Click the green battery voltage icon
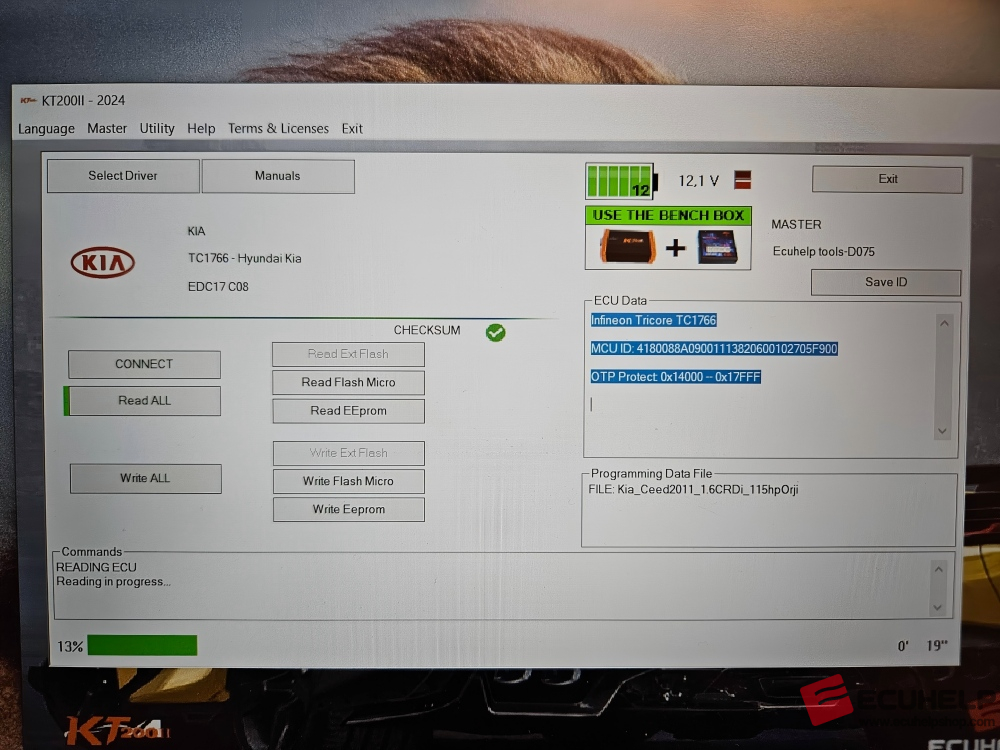 (x=620, y=182)
